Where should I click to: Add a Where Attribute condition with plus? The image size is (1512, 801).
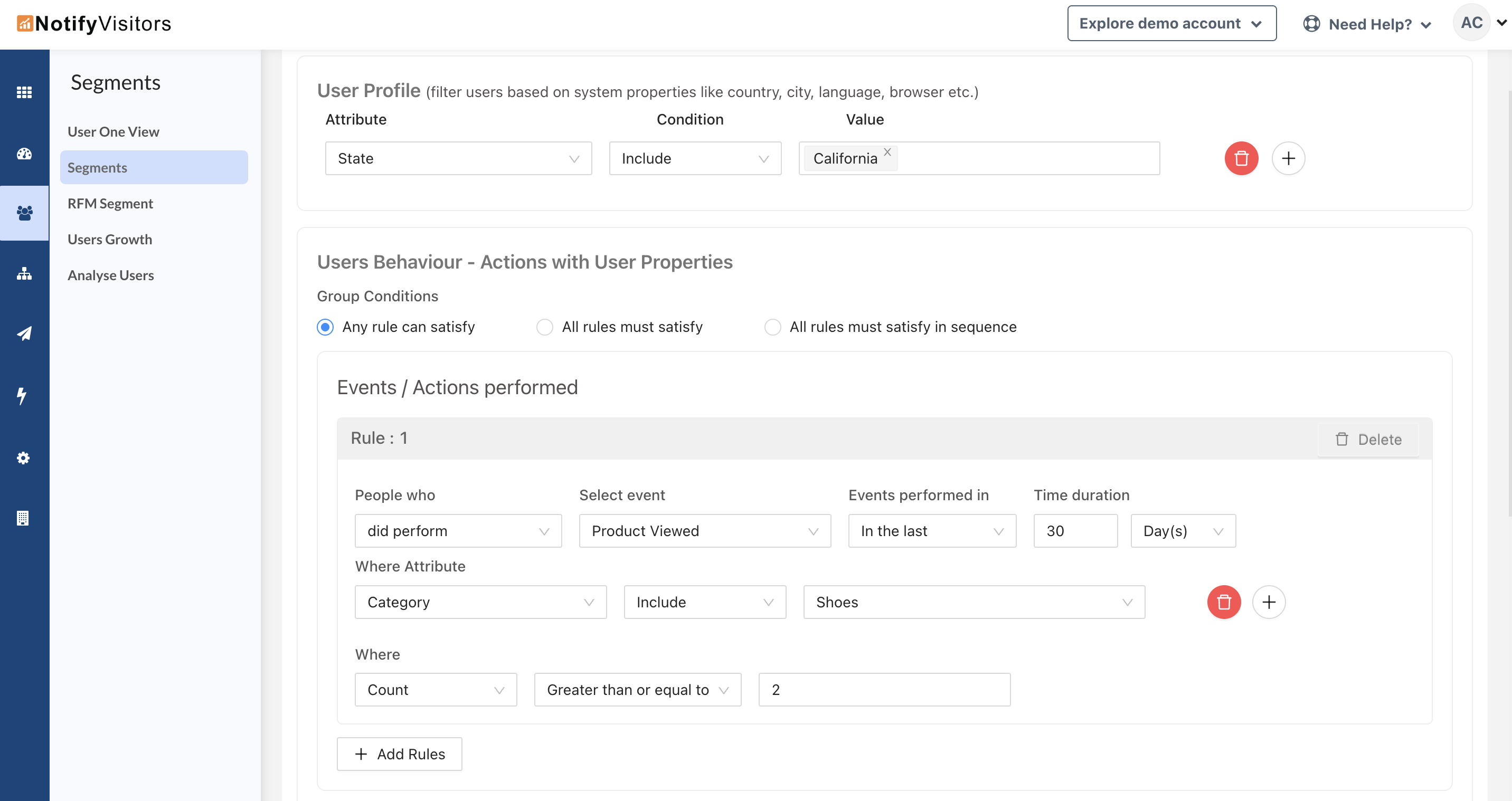tap(1269, 602)
